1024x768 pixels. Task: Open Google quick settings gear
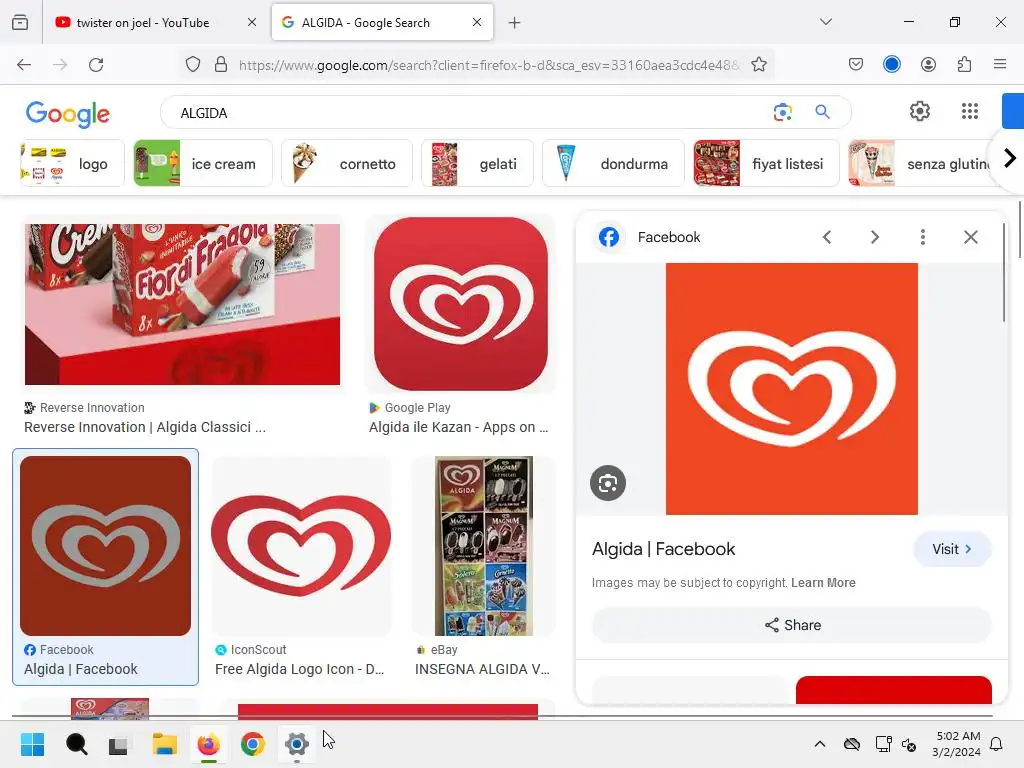pos(920,112)
